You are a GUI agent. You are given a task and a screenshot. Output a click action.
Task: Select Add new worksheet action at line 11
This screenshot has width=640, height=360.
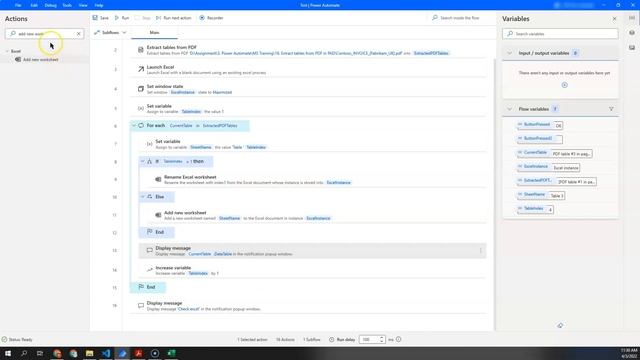(317, 215)
